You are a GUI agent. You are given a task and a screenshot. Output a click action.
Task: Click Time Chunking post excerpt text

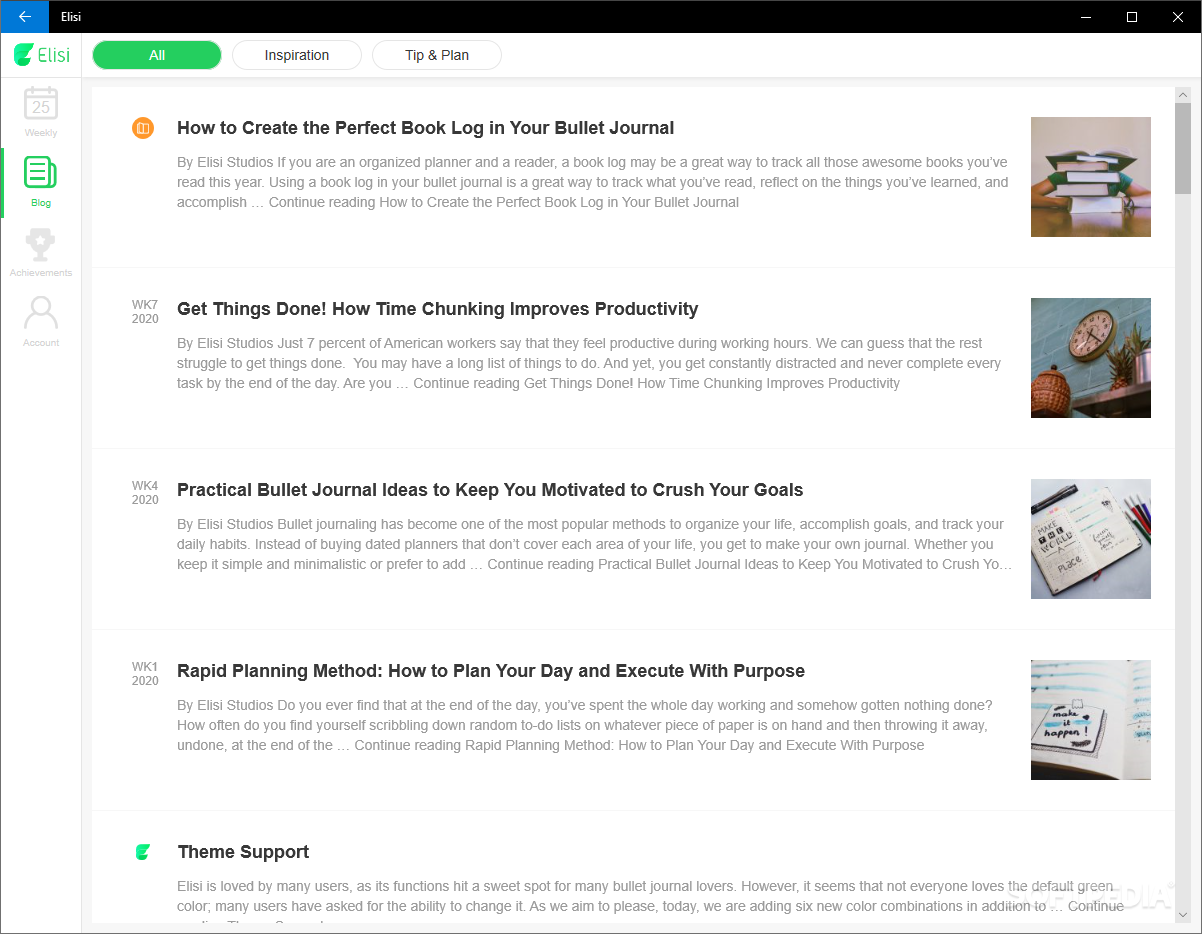[590, 363]
